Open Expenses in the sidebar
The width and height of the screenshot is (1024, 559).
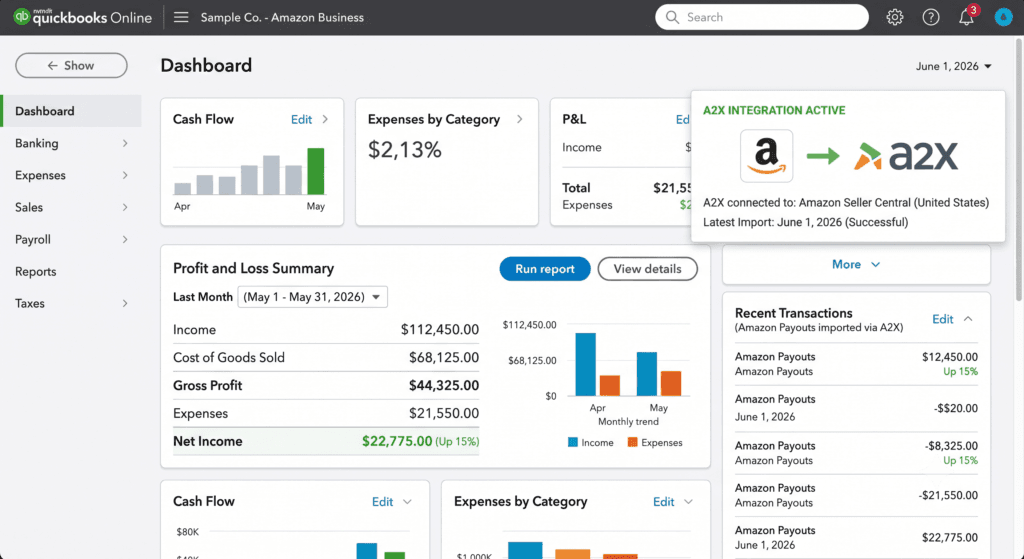coord(71,175)
